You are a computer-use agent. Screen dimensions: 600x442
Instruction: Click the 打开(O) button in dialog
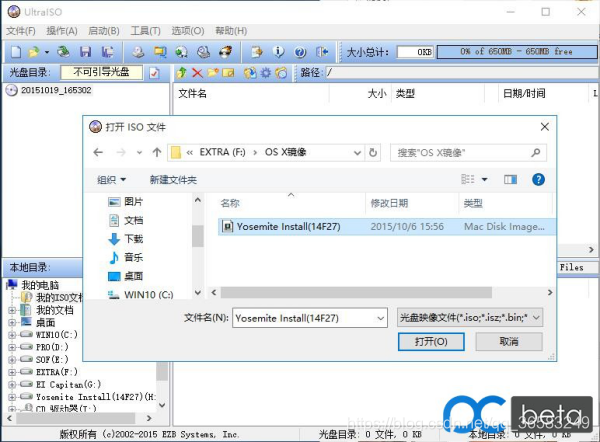coord(431,341)
